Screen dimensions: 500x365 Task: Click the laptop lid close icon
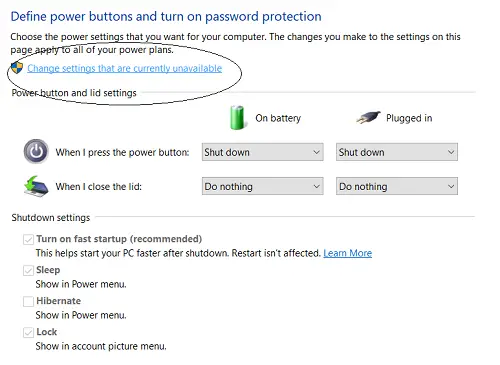(36, 186)
